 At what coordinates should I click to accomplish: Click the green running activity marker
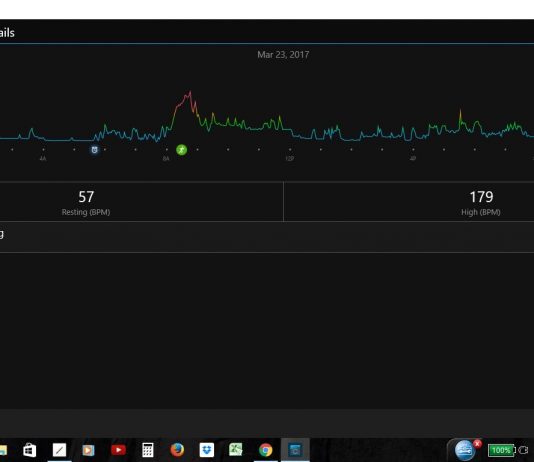coord(182,150)
